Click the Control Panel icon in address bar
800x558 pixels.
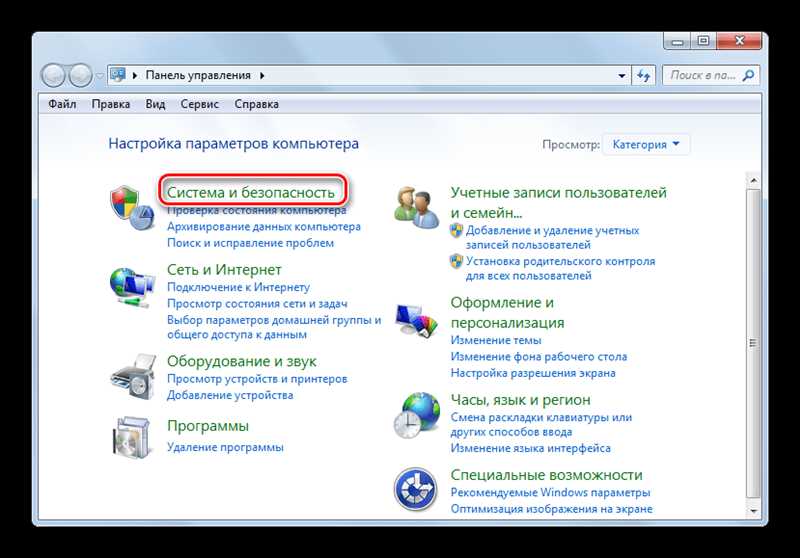[x=118, y=75]
